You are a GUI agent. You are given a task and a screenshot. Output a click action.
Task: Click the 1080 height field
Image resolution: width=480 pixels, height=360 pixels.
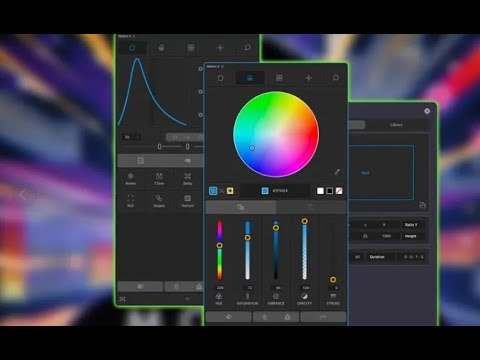click(386, 236)
